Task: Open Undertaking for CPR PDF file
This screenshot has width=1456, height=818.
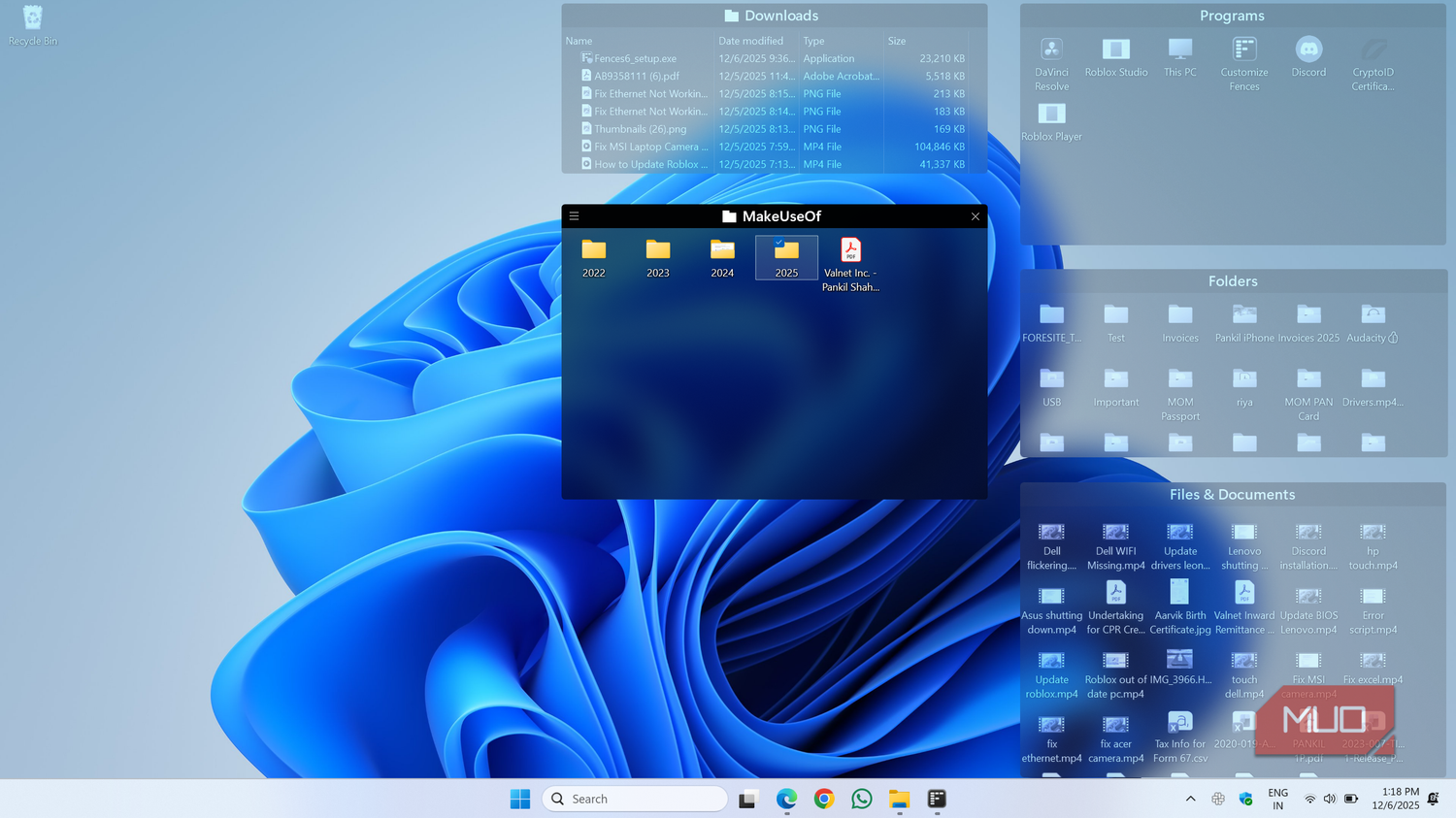Action: pos(1116,610)
